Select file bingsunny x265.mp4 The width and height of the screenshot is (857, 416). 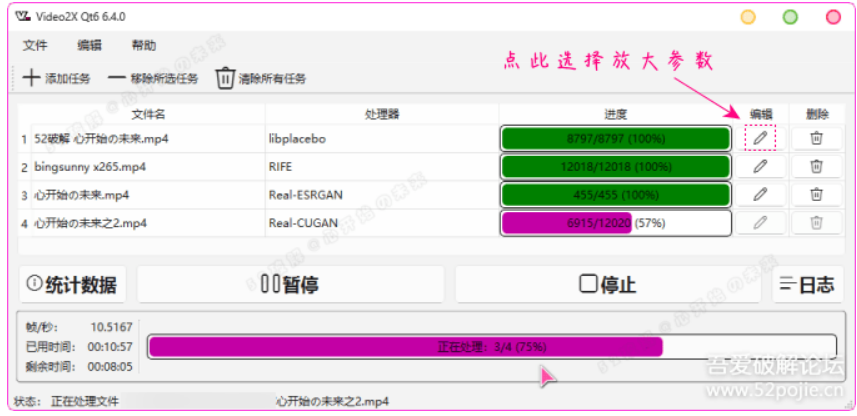pyautogui.click(x=148, y=167)
